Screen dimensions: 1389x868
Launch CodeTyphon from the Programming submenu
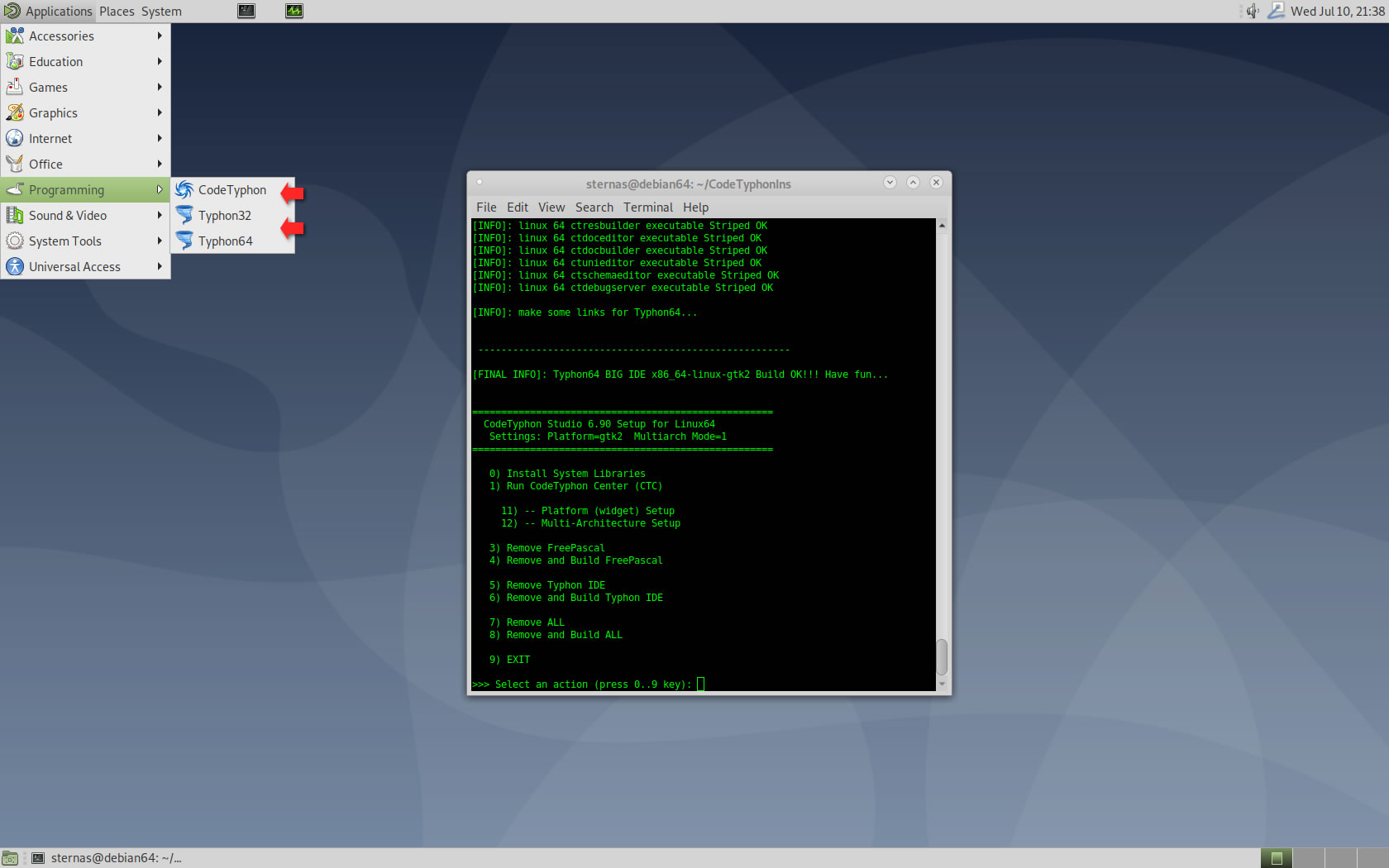pos(232,190)
